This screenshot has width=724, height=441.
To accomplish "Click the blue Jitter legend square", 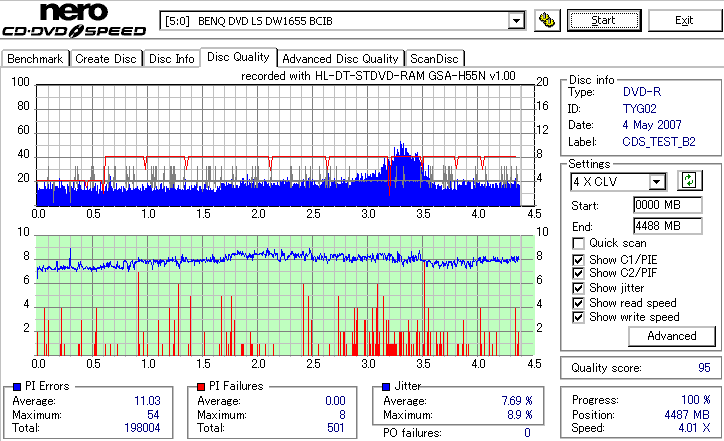I will [386, 387].
